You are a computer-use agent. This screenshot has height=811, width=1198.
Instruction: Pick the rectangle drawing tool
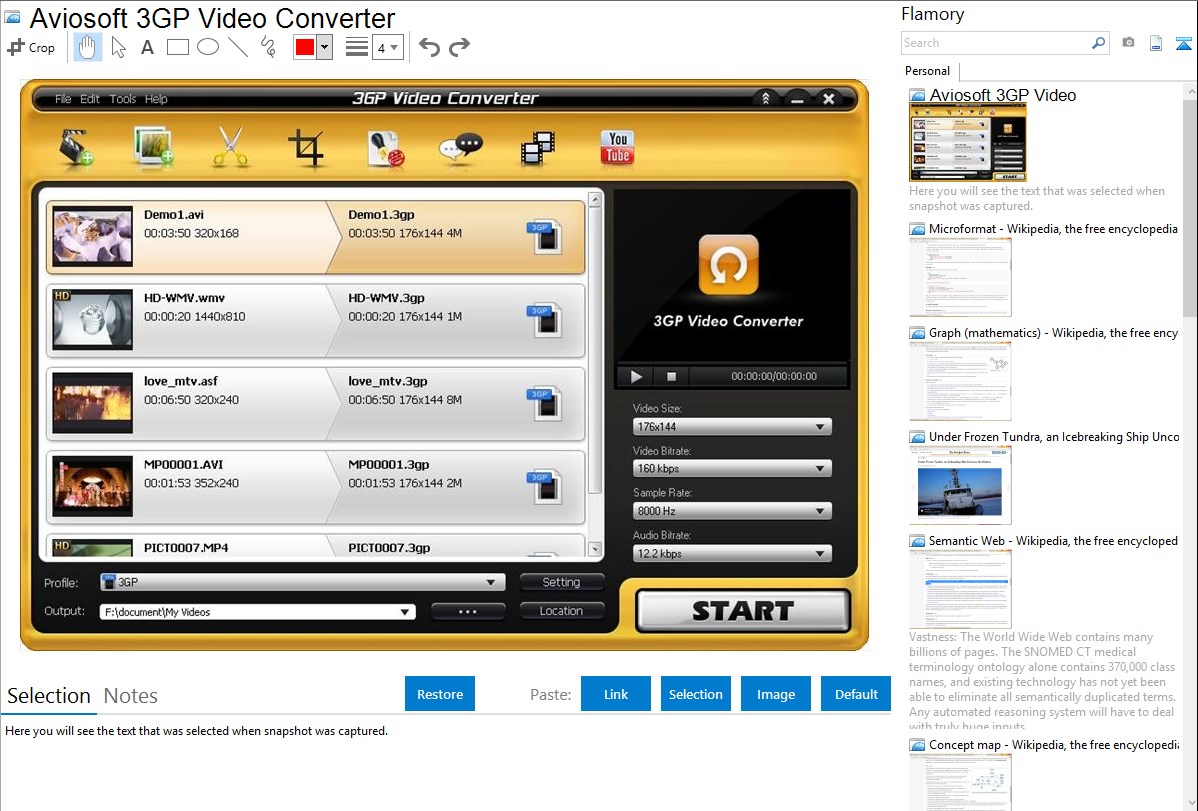(177, 47)
